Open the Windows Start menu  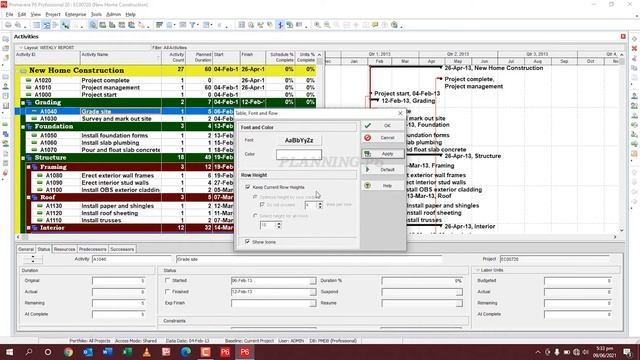coord(9,352)
